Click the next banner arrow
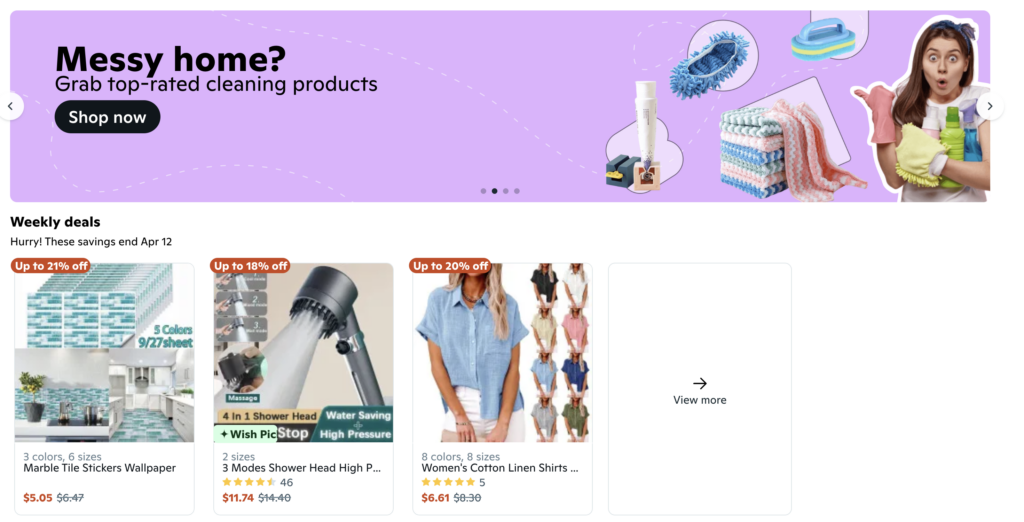1024x522 pixels. [990, 106]
